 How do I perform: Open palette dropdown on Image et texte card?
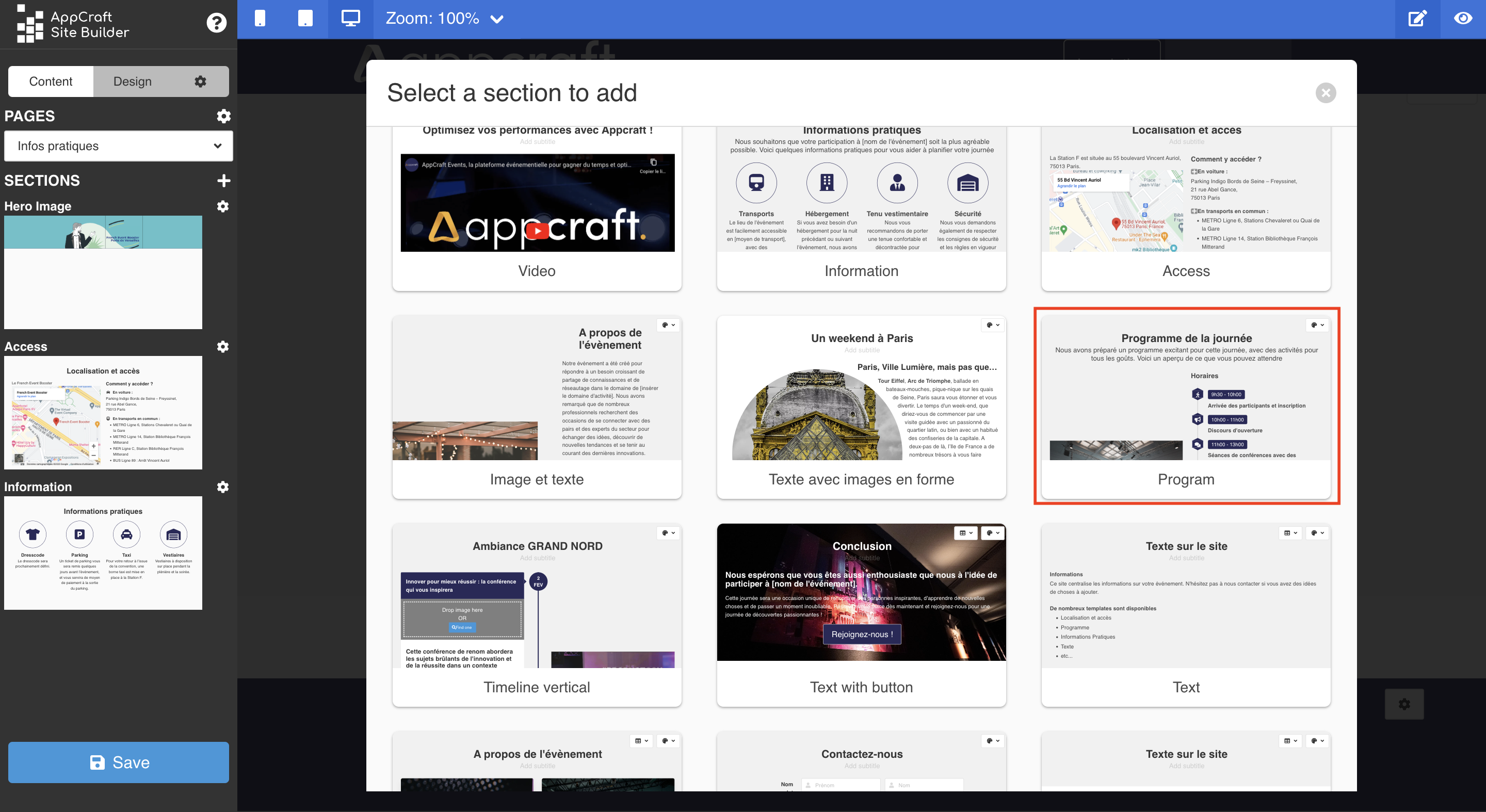668,325
